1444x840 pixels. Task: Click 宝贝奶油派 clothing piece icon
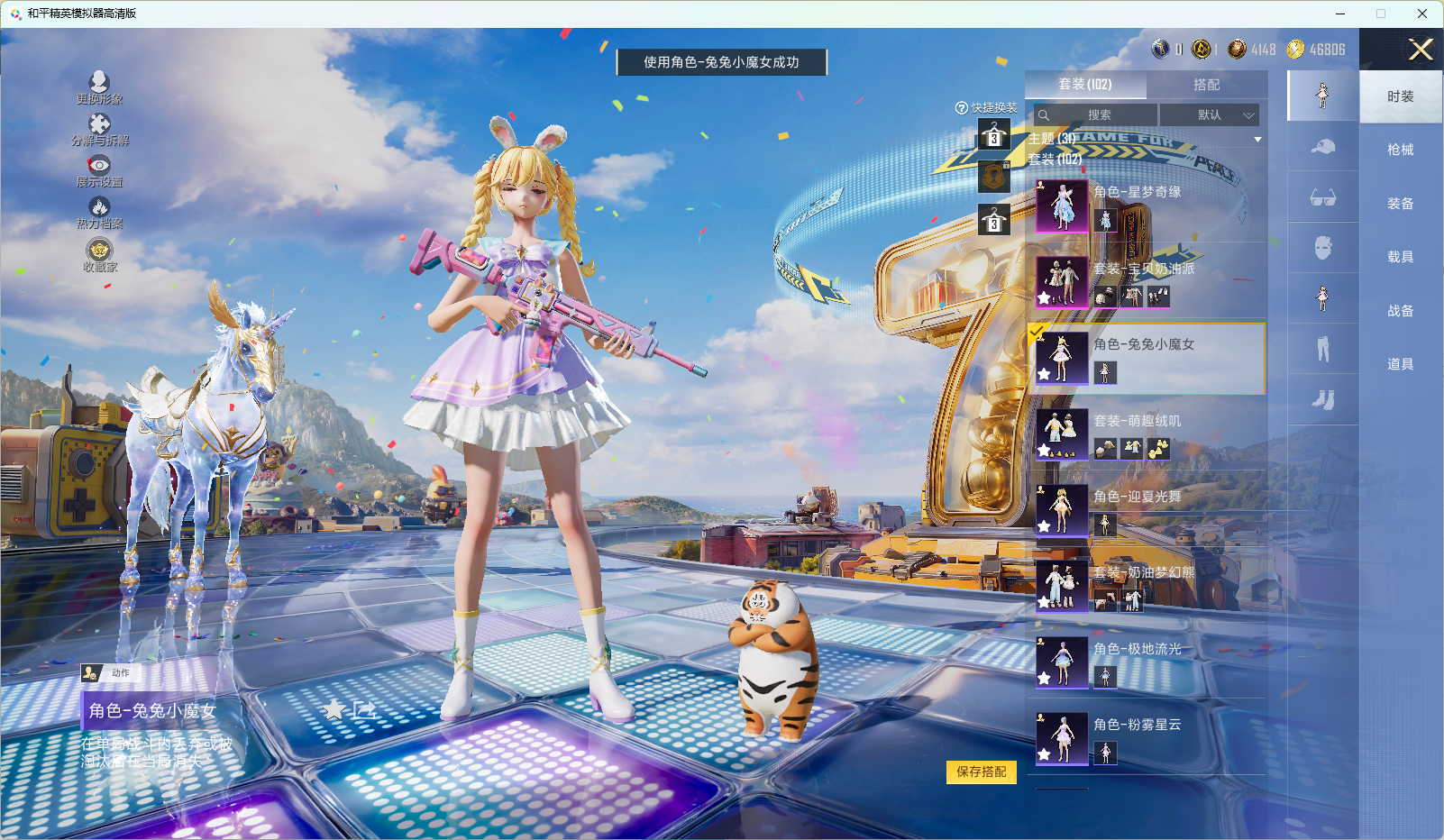1132,296
